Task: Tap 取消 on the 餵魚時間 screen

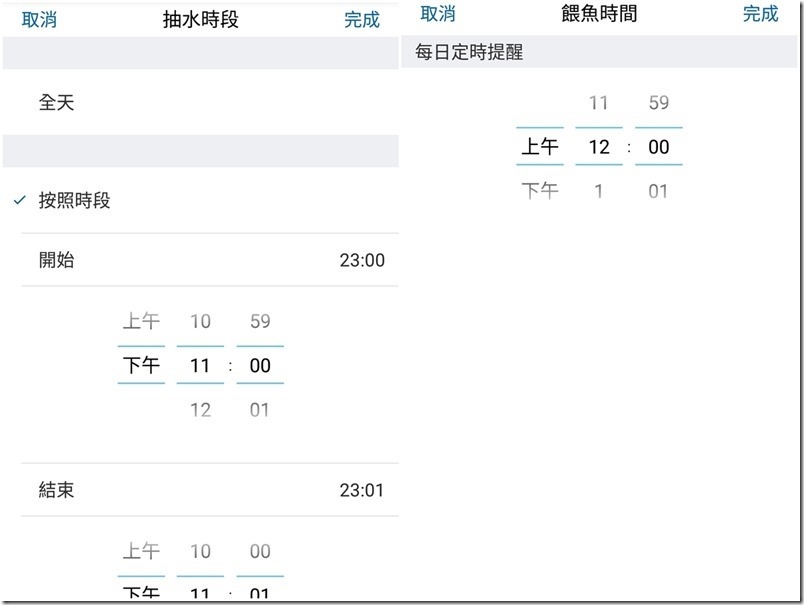Action: click(438, 14)
